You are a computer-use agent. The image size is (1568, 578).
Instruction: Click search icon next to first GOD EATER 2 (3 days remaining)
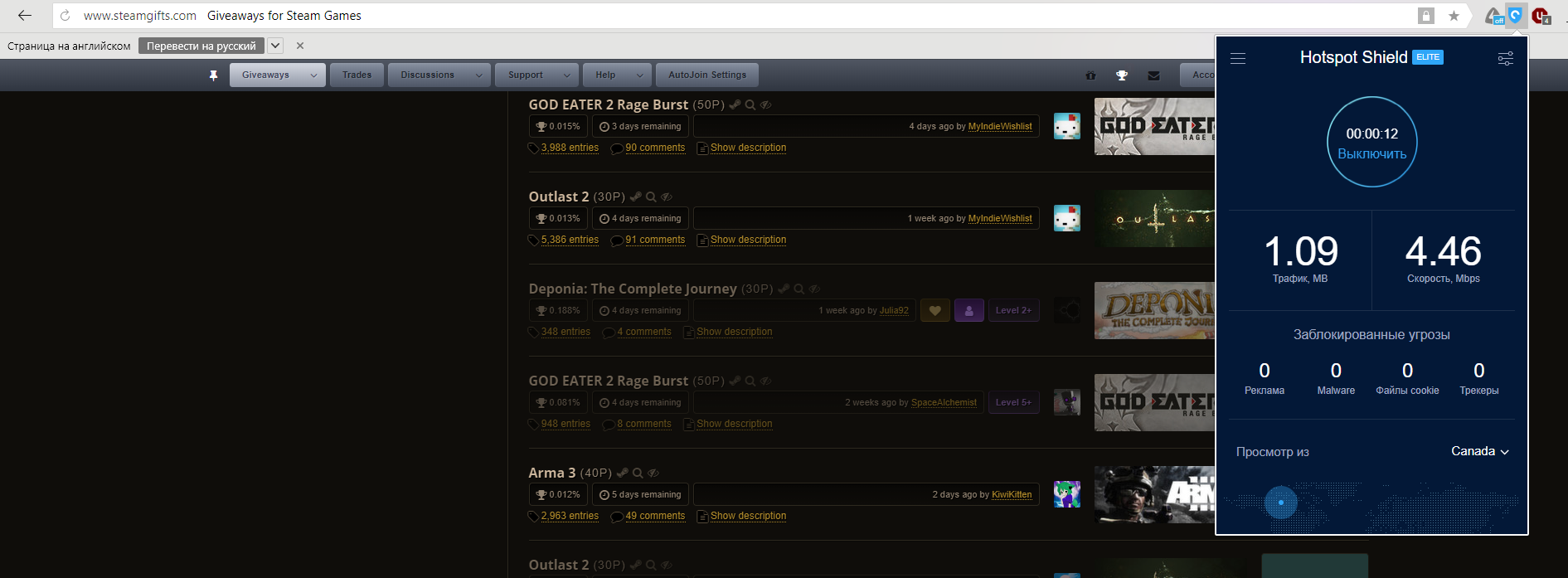[750, 104]
